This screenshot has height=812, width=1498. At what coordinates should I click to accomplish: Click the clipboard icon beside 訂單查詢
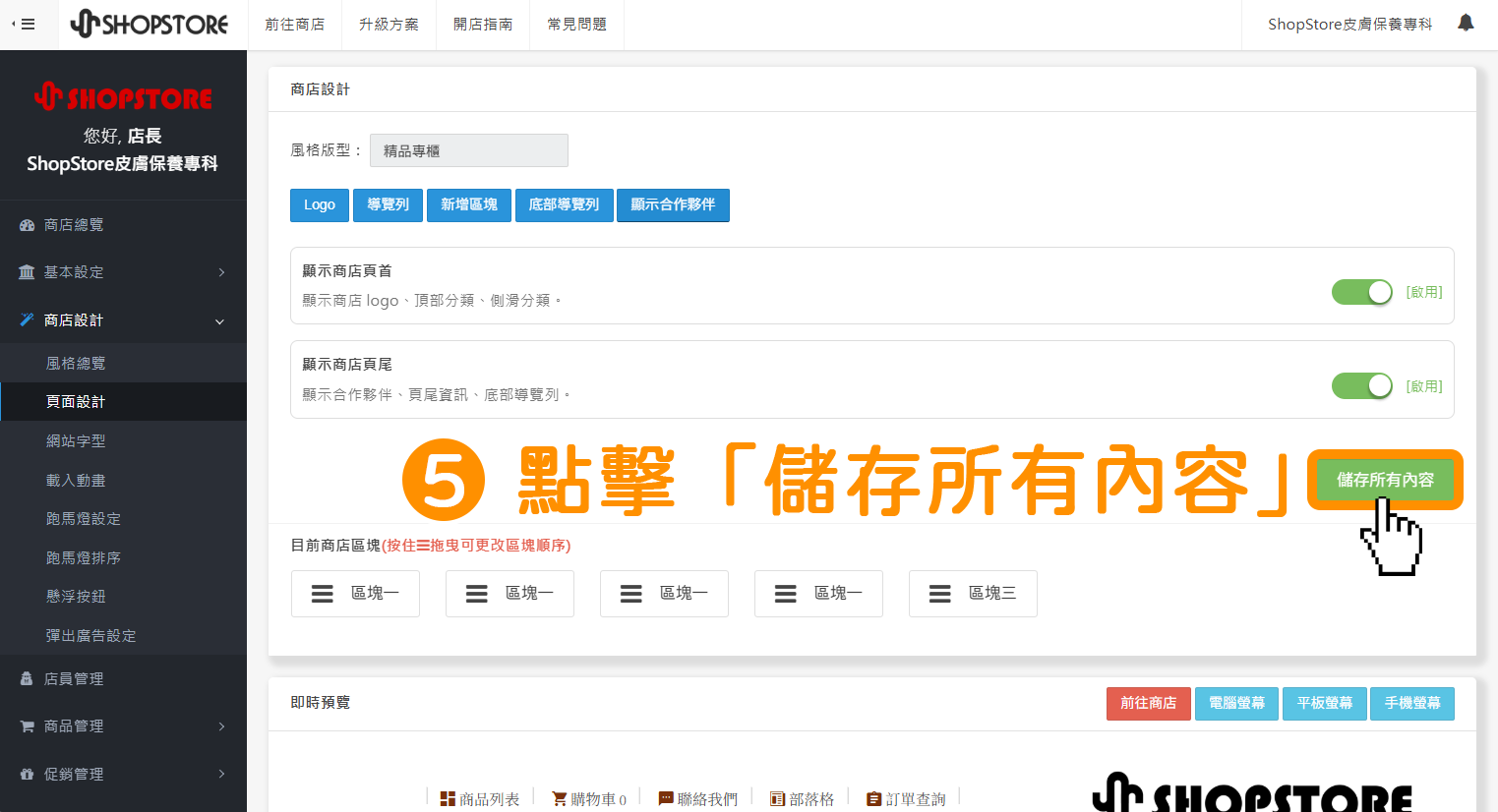(x=873, y=799)
